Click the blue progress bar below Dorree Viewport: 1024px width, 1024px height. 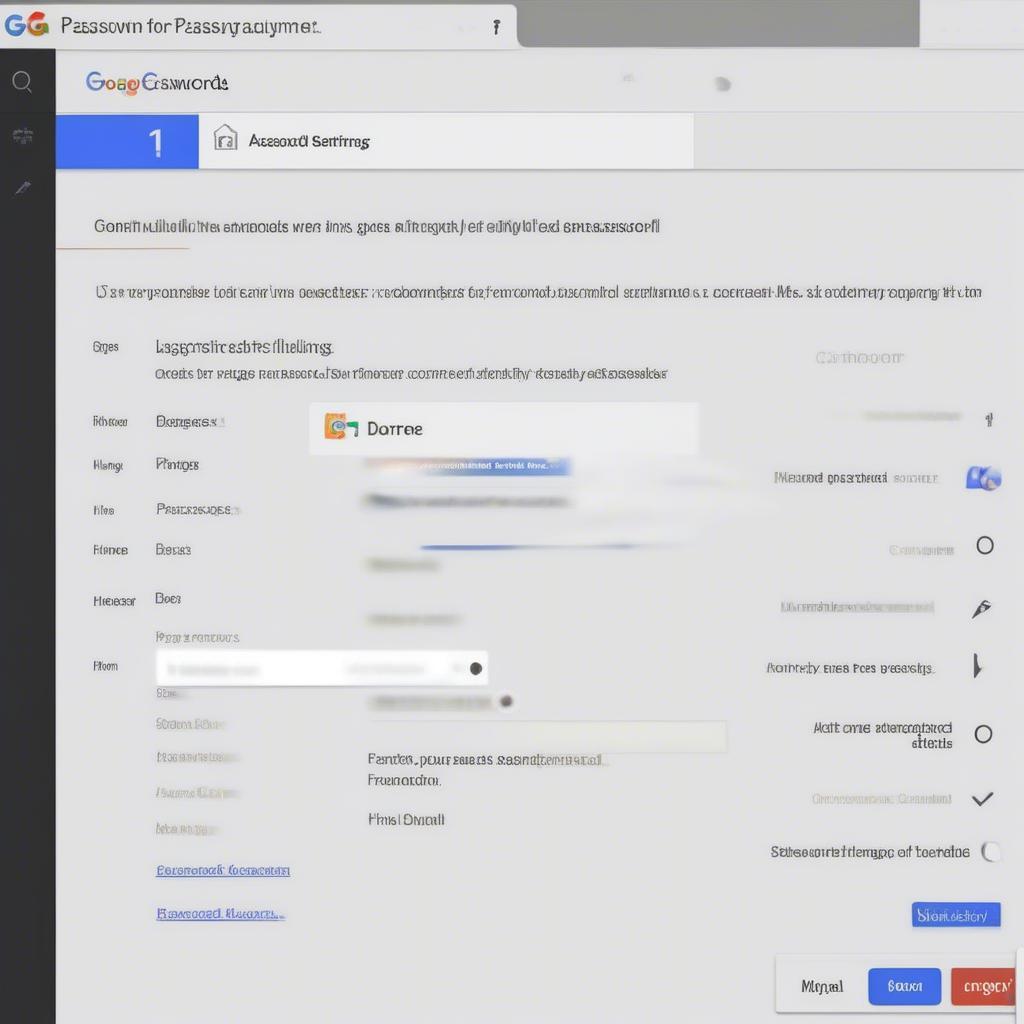[x=467, y=466]
